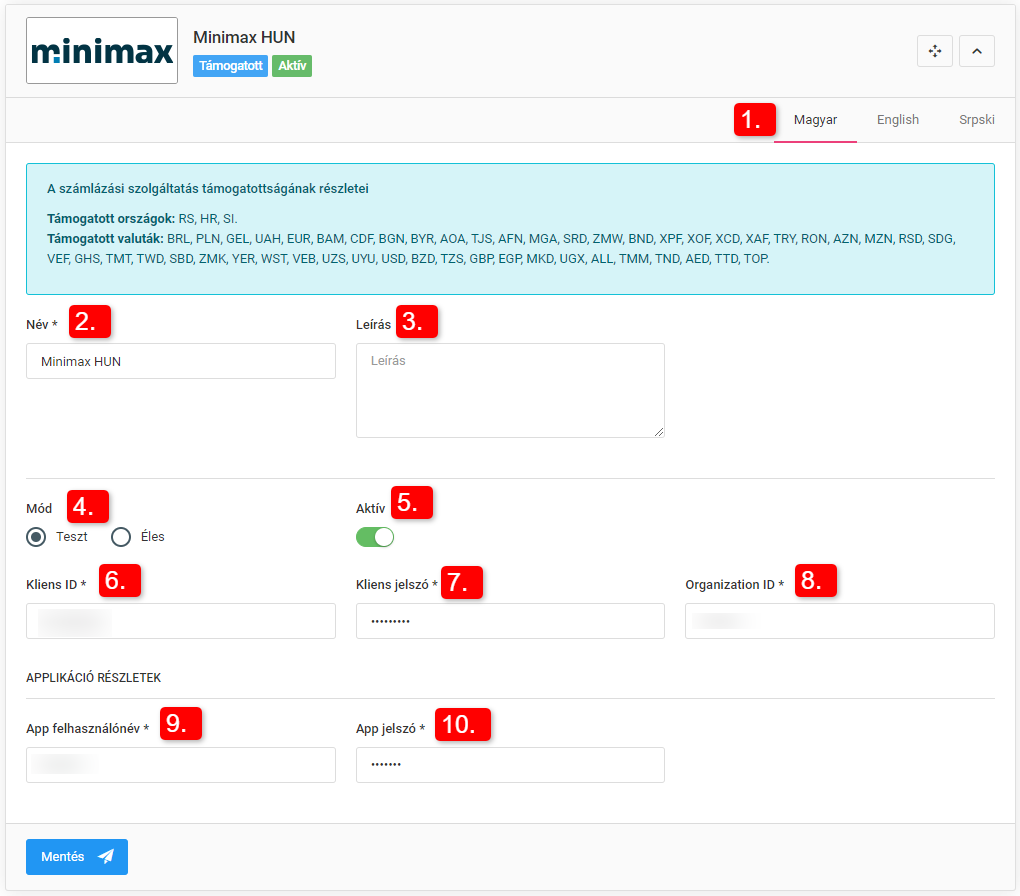Toggle the Aktív switch off
This screenshot has height=896, width=1020.
375,538
